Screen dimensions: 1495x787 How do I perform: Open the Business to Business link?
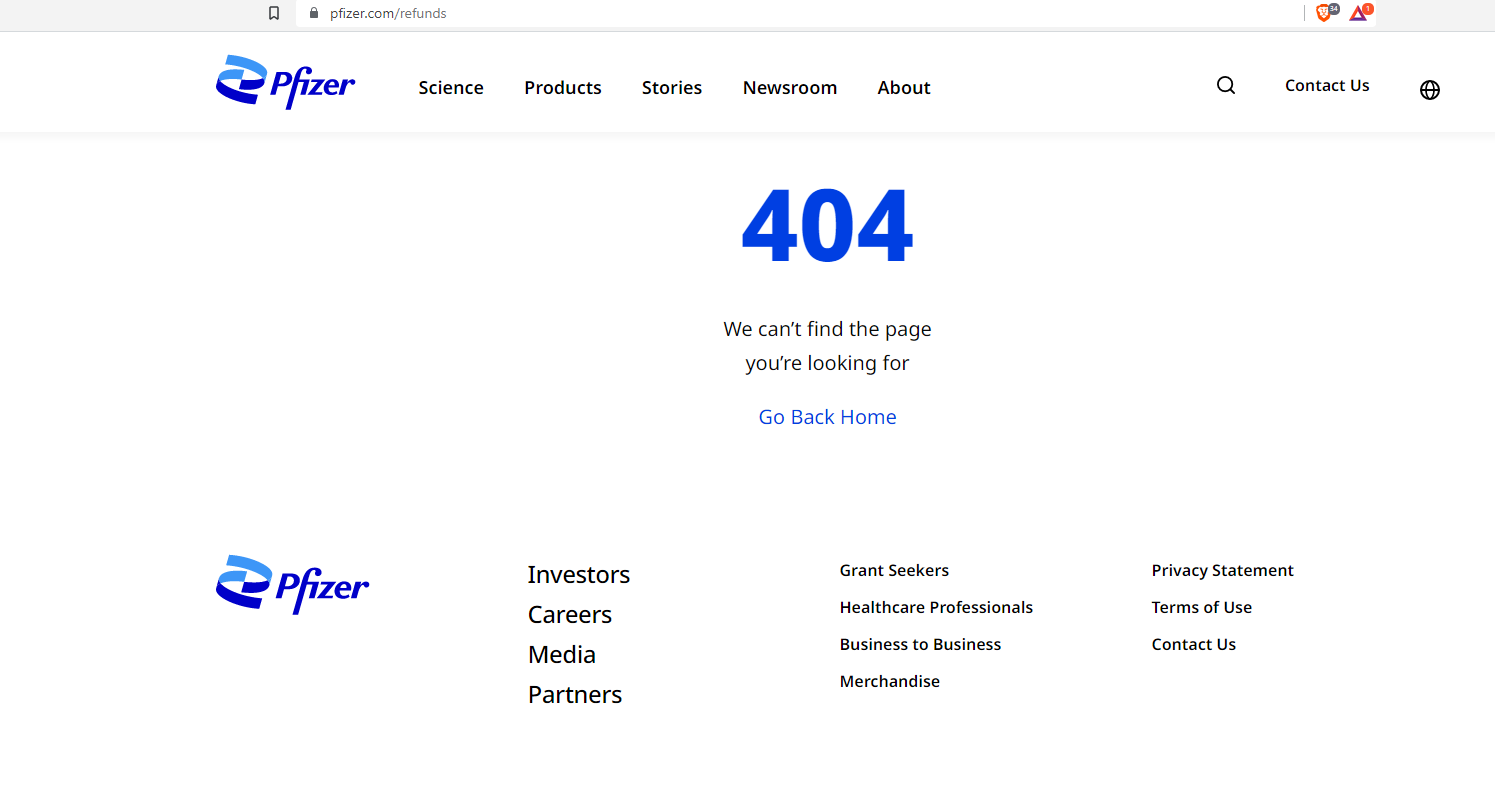tap(920, 645)
